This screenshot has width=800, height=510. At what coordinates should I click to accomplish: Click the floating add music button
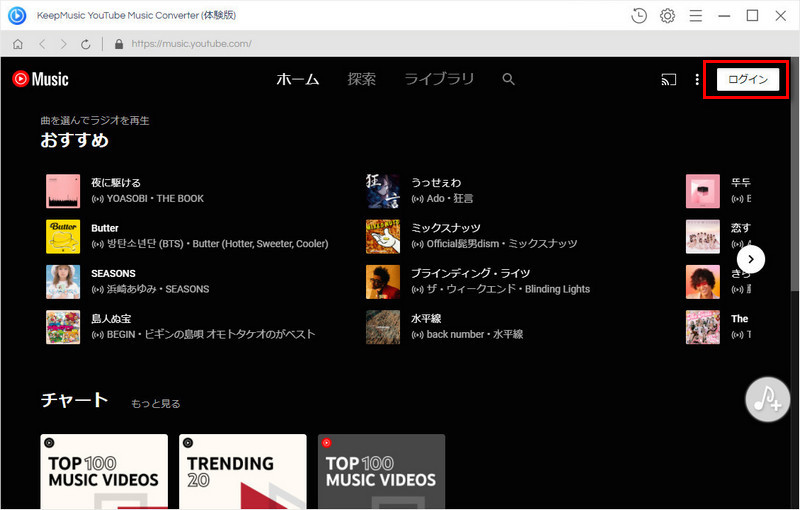tap(767, 399)
